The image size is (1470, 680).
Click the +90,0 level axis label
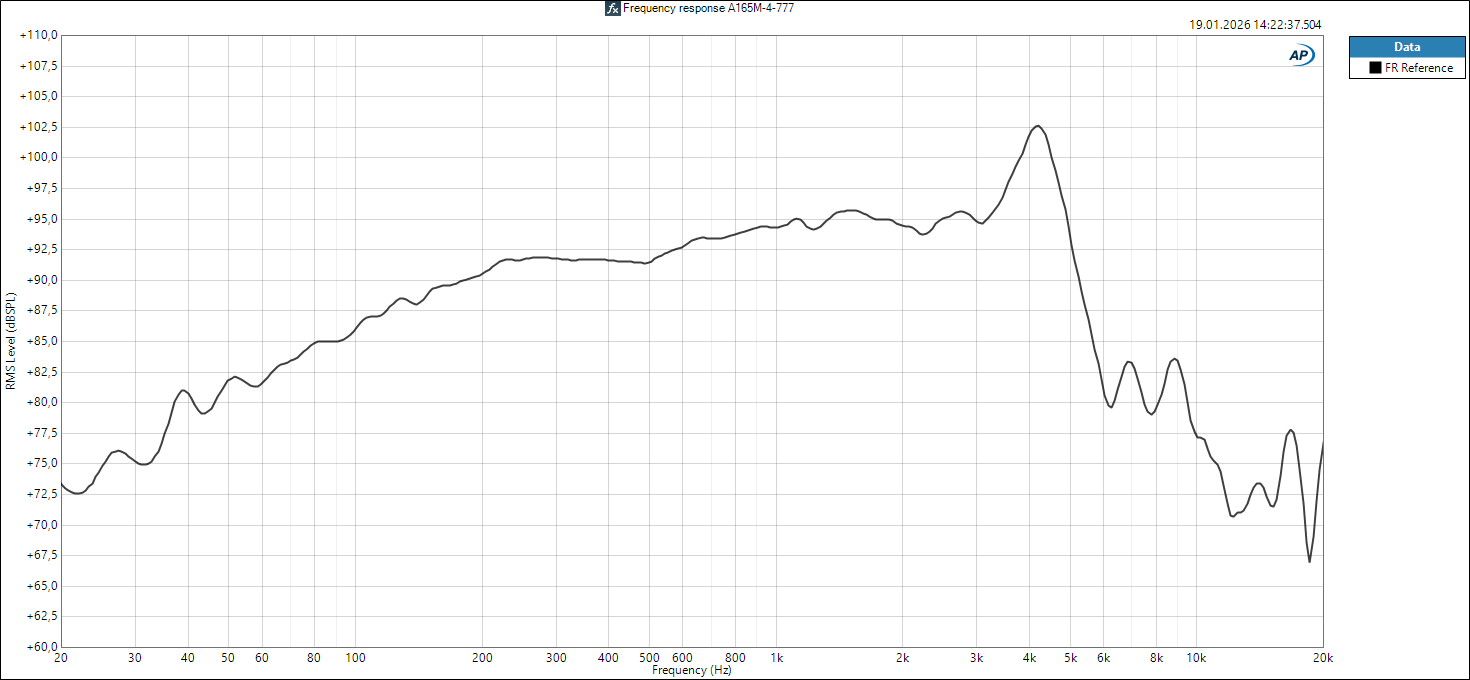tap(42, 280)
